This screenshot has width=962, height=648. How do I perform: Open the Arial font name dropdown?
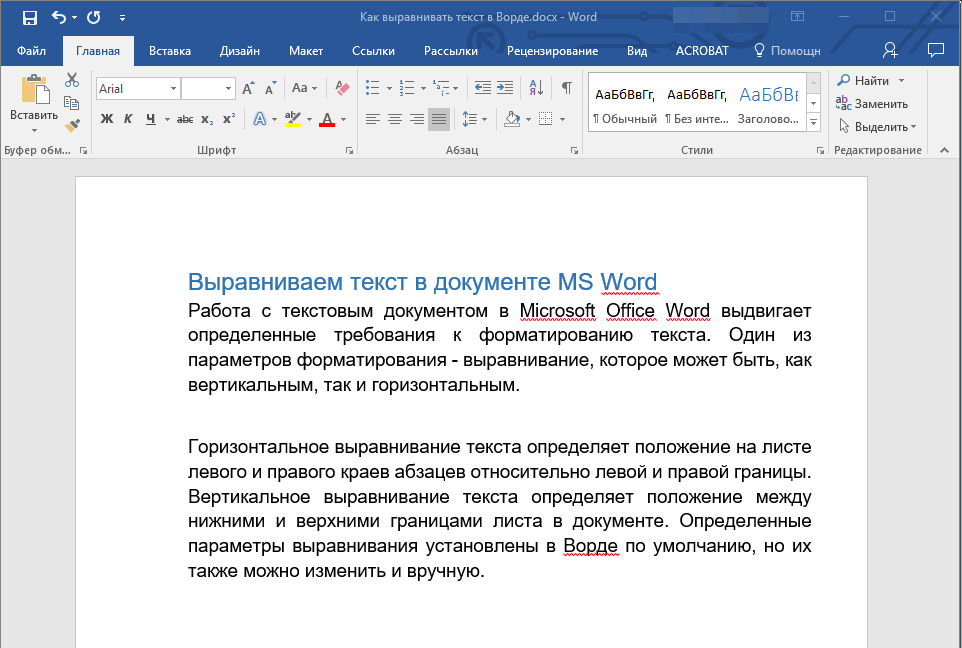tap(173, 89)
